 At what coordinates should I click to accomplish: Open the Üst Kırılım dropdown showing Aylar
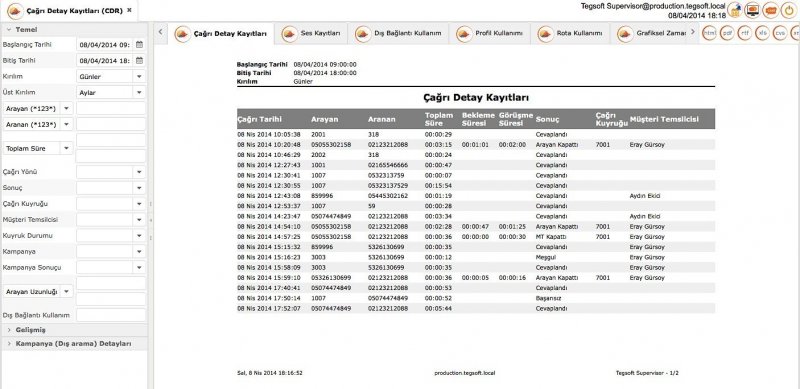tap(111, 93)
